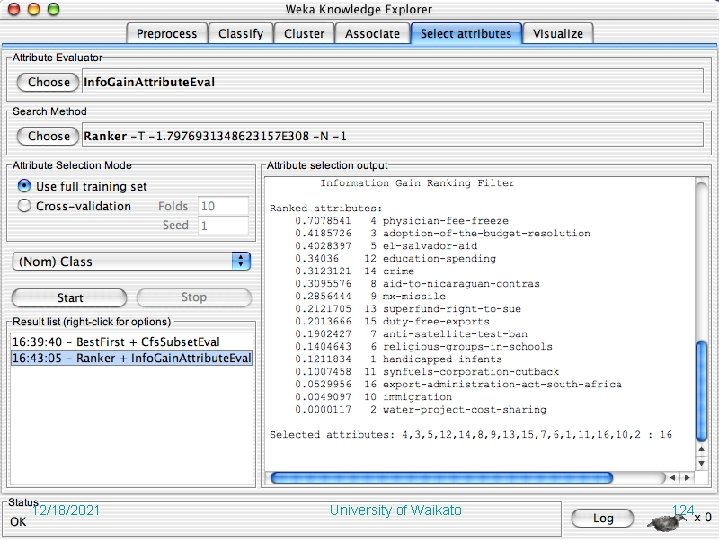Click the Seed input field
The height and width of the screenshot is (540, 720).
223,225
